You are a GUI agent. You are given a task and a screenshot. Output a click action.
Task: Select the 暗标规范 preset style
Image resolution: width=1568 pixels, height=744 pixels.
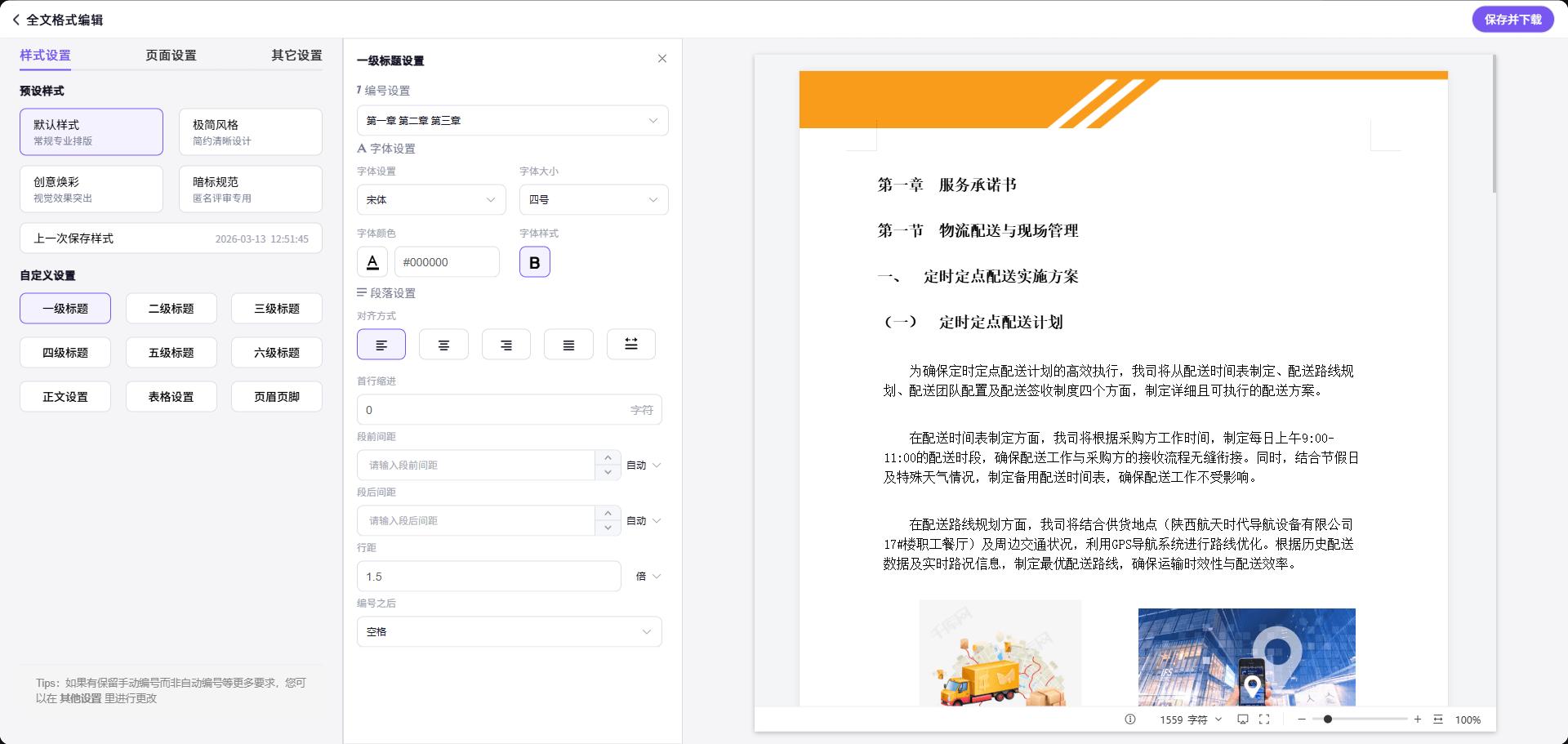250,189
